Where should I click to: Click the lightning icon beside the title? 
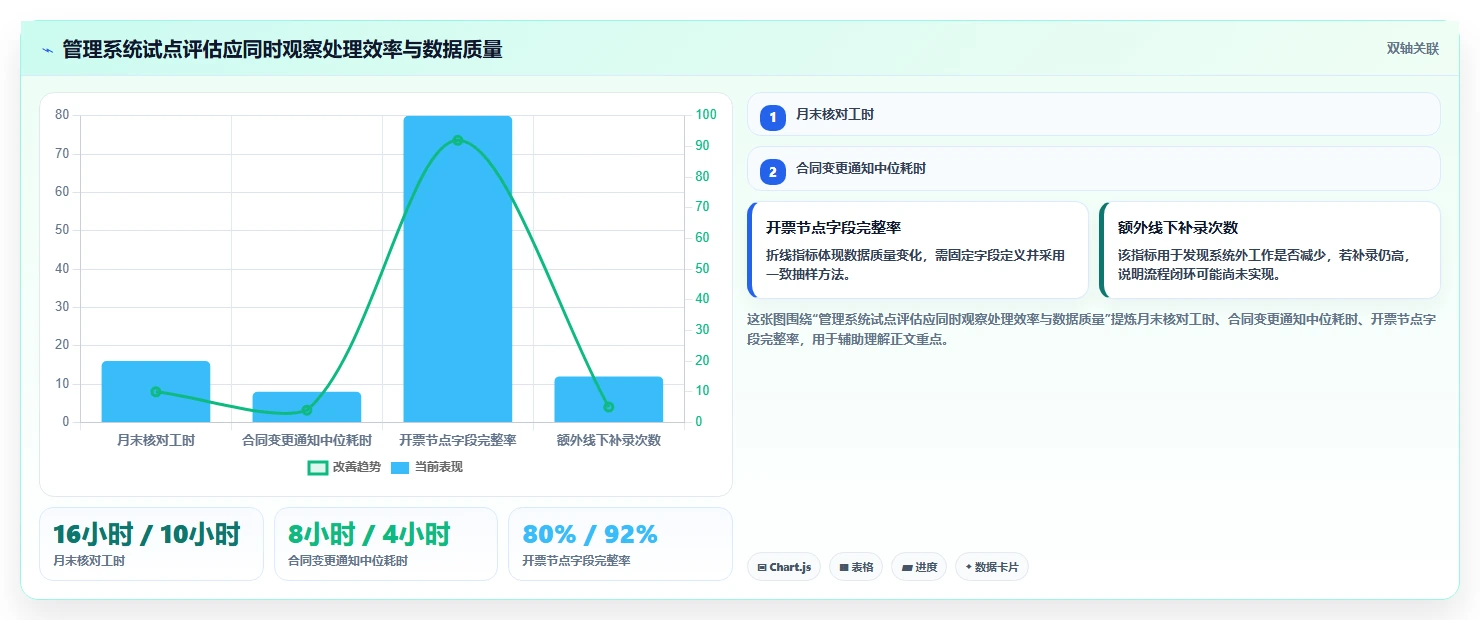pos(47,50)
